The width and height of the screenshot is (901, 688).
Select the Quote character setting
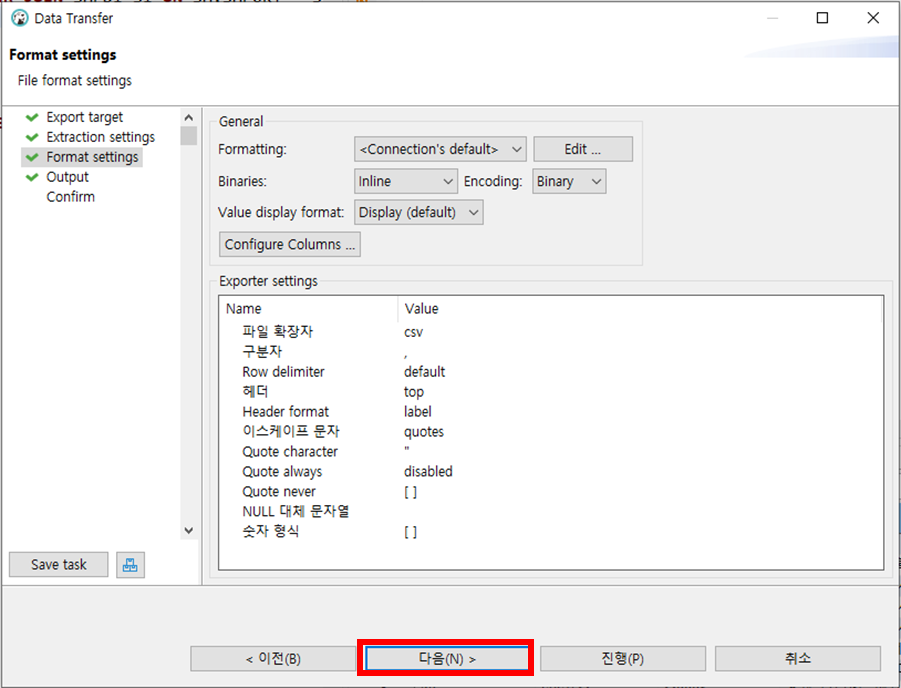pyautogui.click(x=290, y=452)
